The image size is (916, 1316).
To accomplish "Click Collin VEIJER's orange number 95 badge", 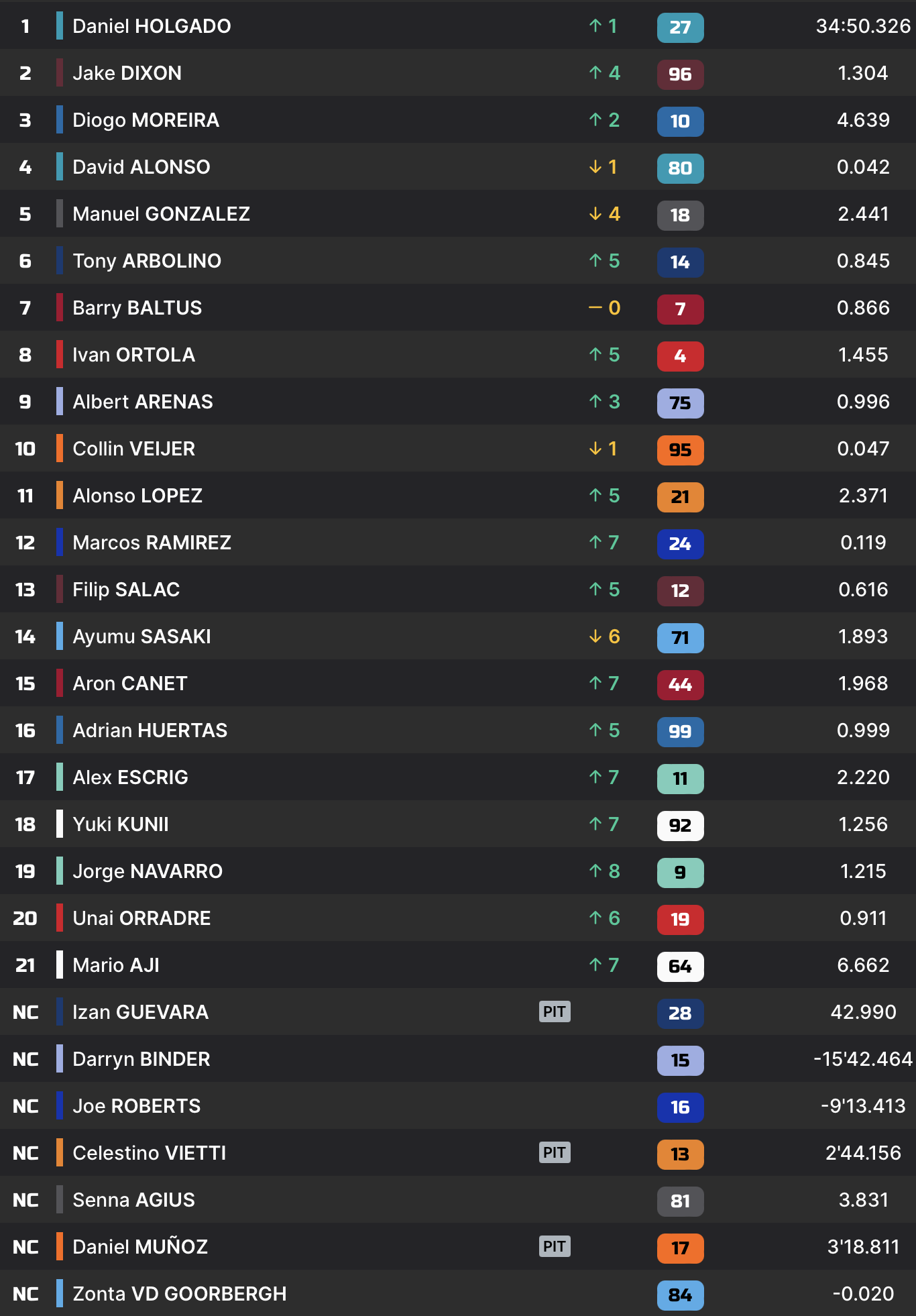I will pos(680,450).
